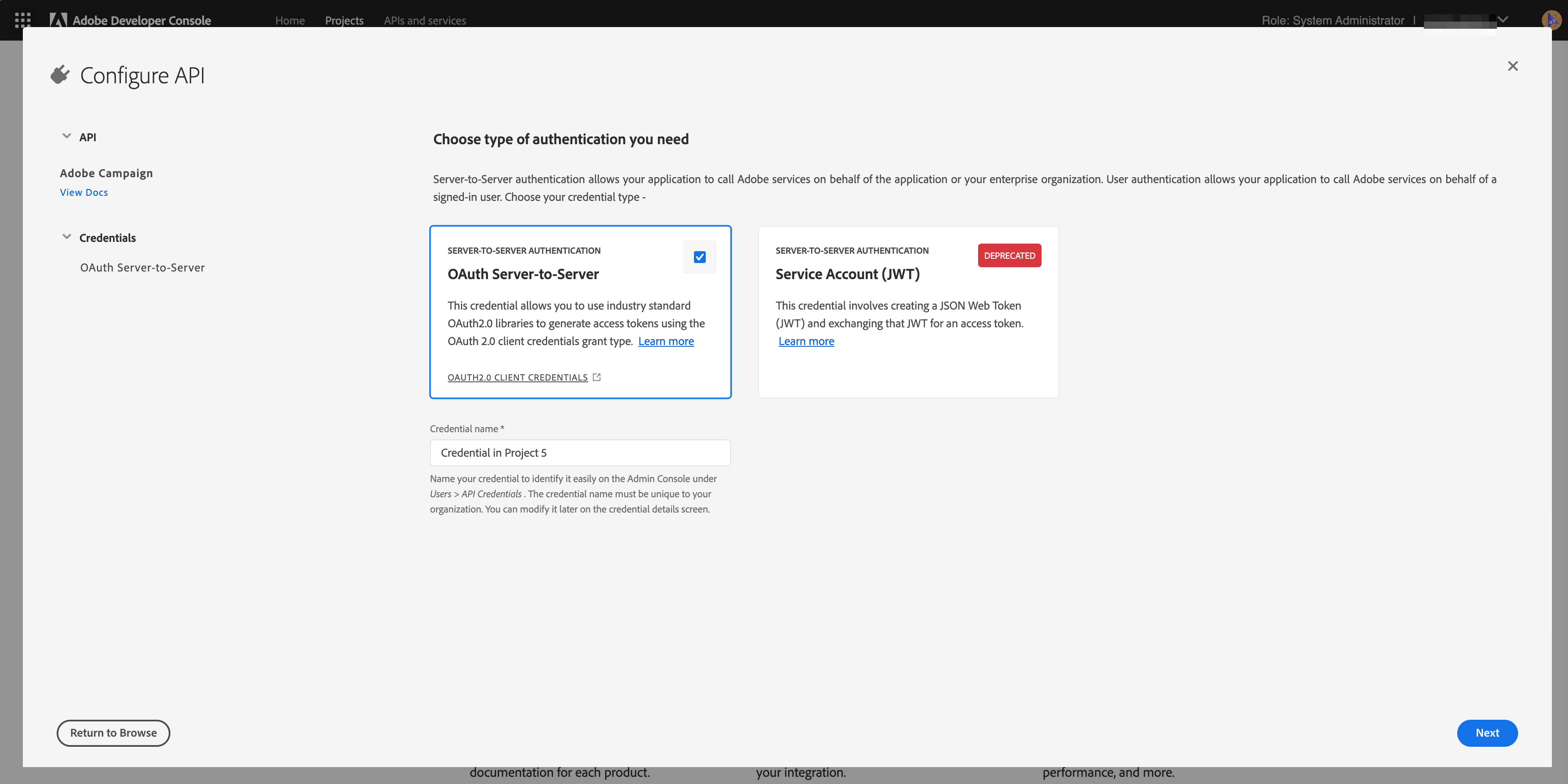Click Return to Browse button
Image resolution: width=1568 pixels, height=784 pixels.
(113, 733)
